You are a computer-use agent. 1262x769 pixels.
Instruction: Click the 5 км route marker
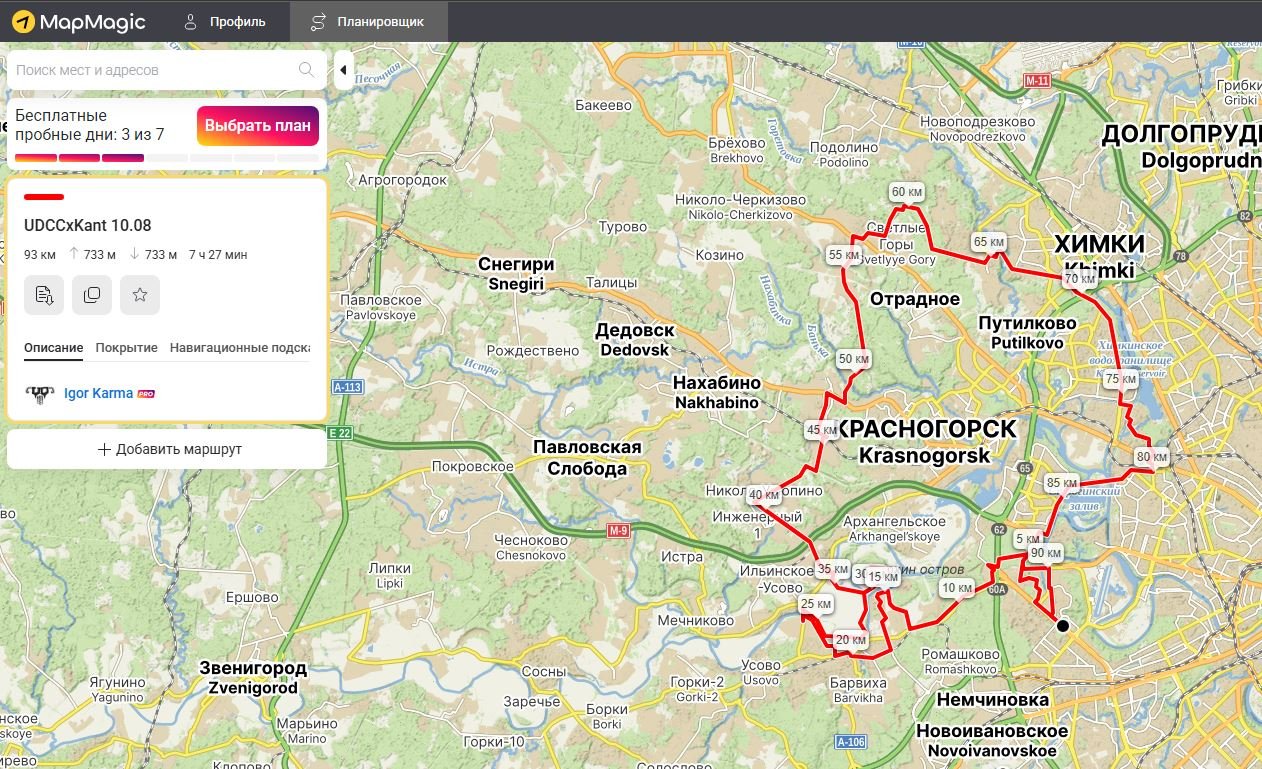coord(1028,539)
